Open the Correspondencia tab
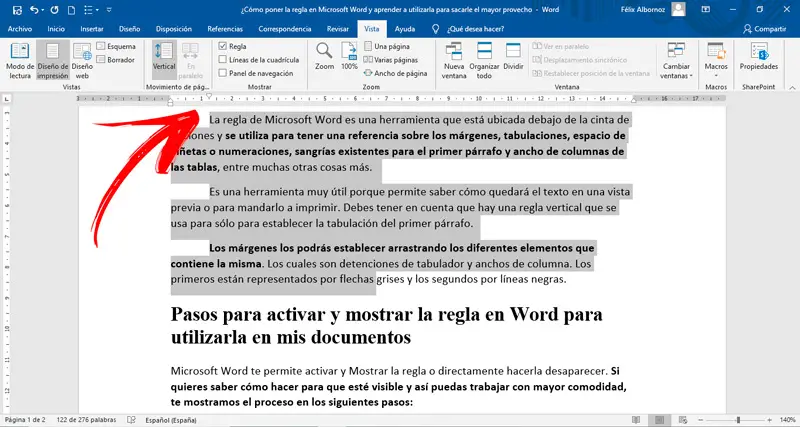800x427 pixels. point(285,29)
